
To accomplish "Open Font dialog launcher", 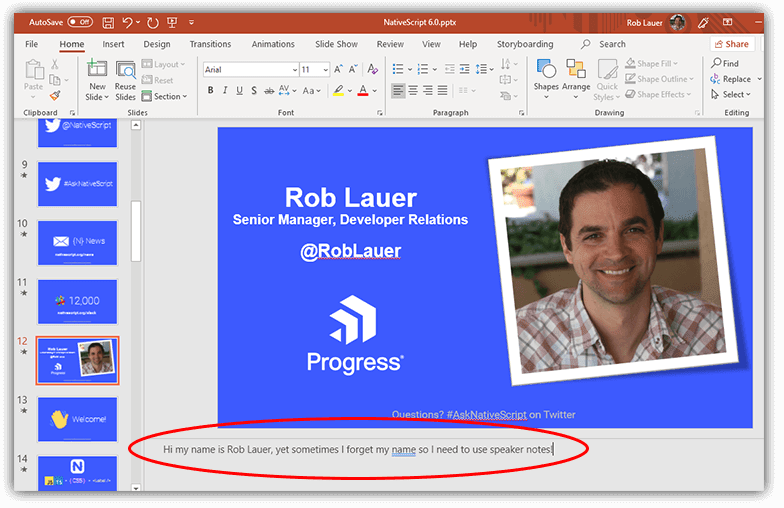I will click(x=380, y=113).
